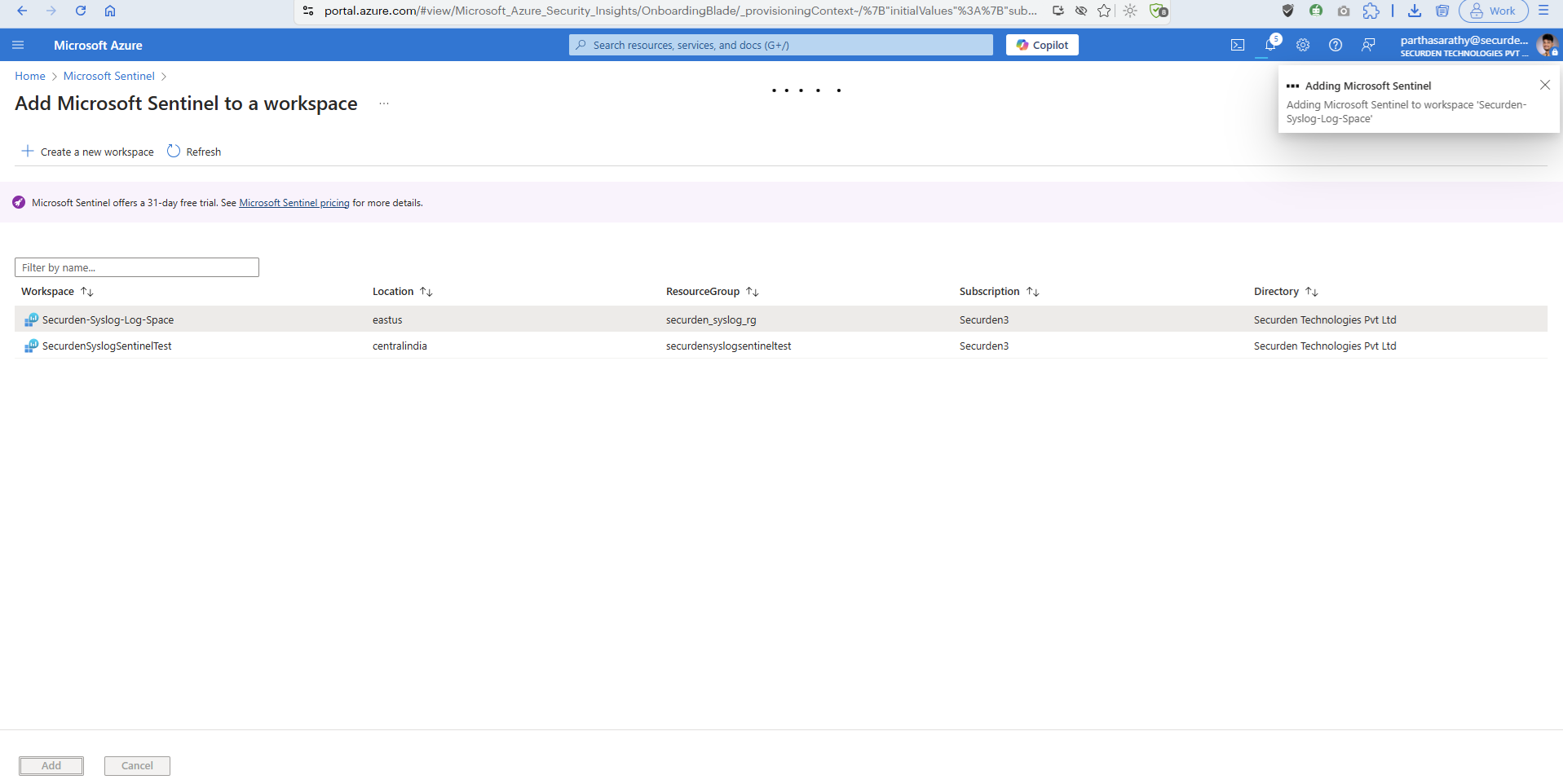Sort by Subscription column

pyautogui.click(x=1000, y=292)
